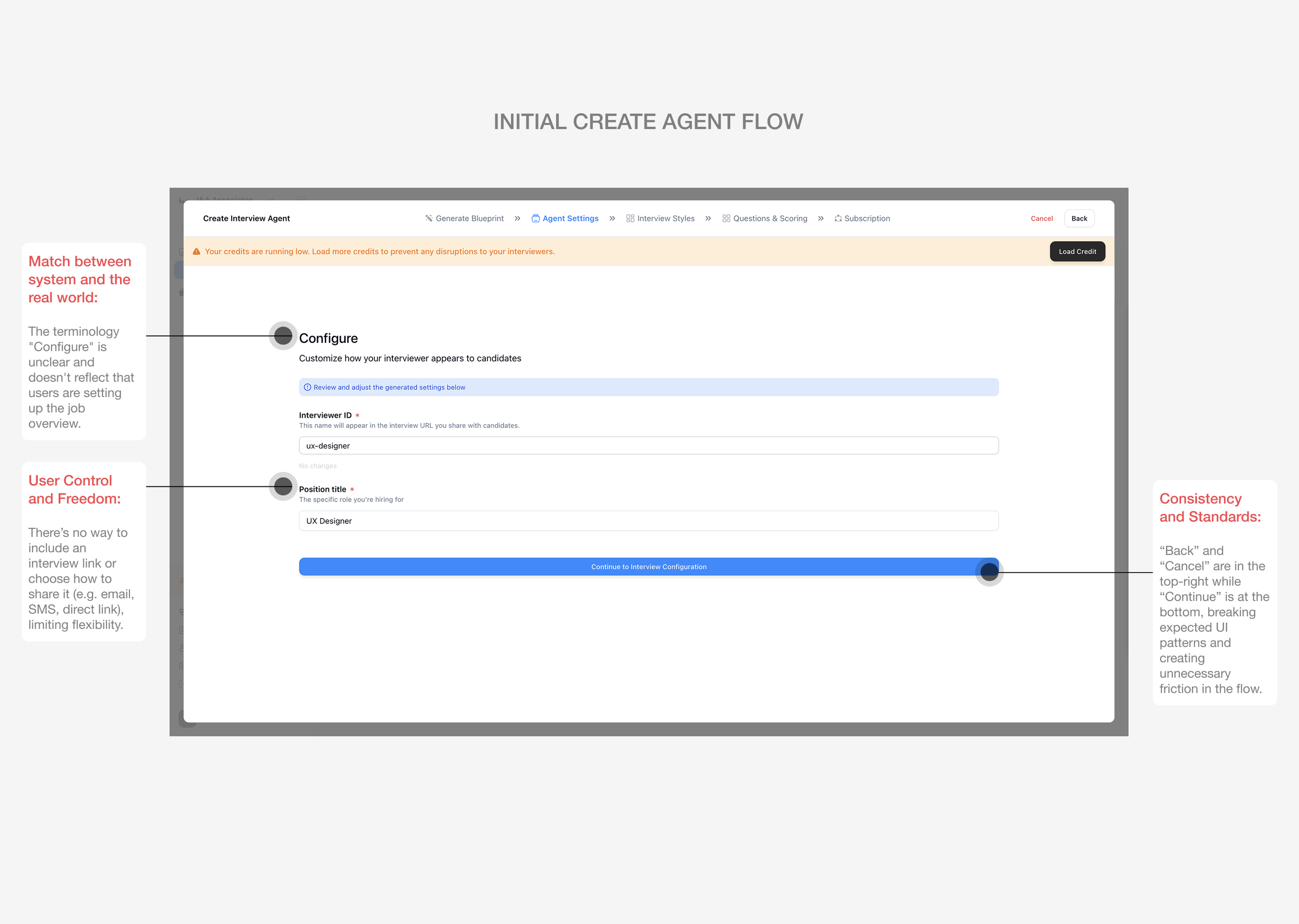This screenshot has width=1299, height=924.
Task: Click the info icon in the blue review banner
Action: point(308,388)
